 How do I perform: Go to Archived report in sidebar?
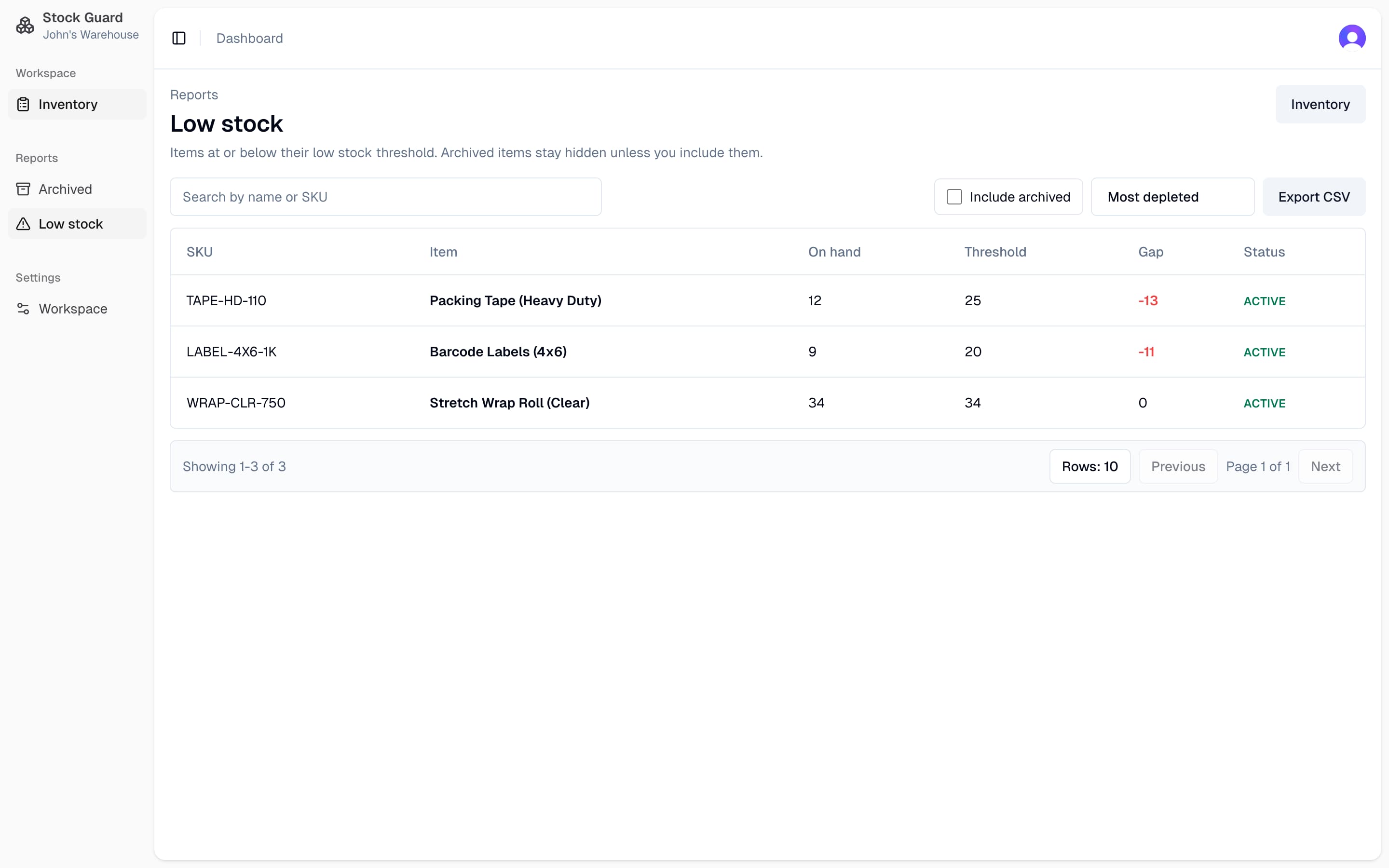65,189
